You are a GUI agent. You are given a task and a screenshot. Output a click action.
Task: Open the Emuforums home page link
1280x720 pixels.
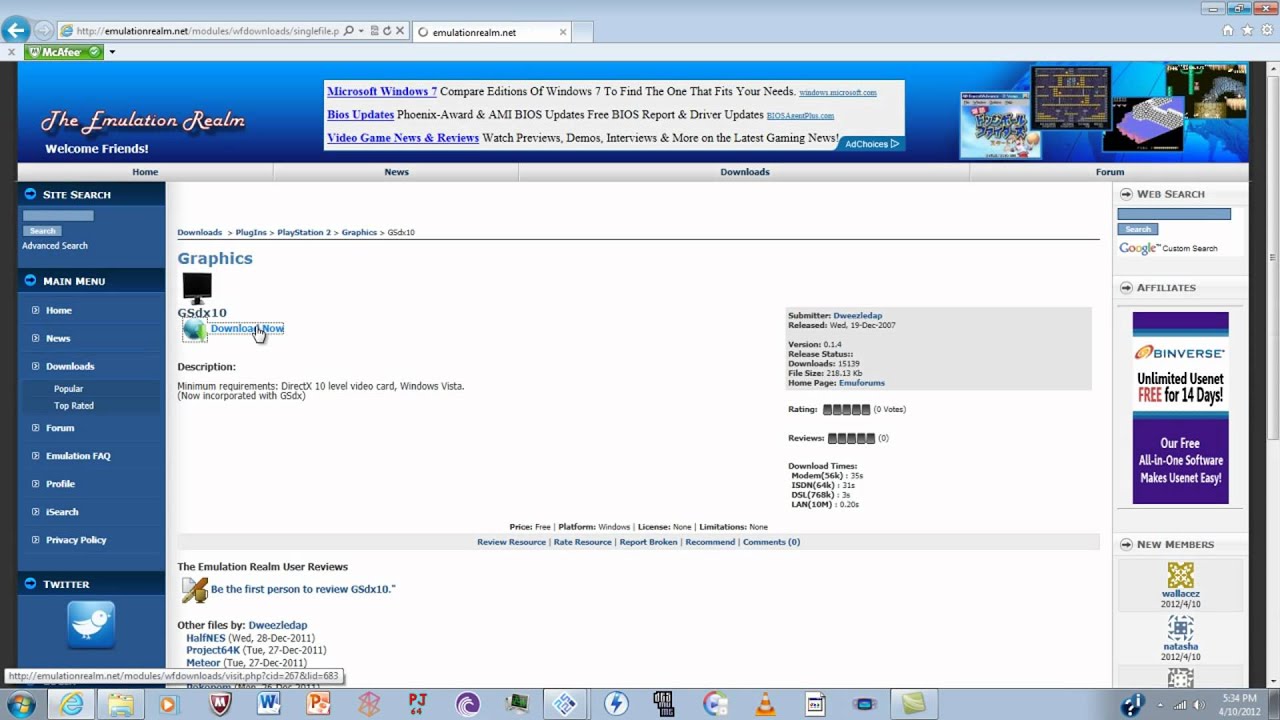862,383
